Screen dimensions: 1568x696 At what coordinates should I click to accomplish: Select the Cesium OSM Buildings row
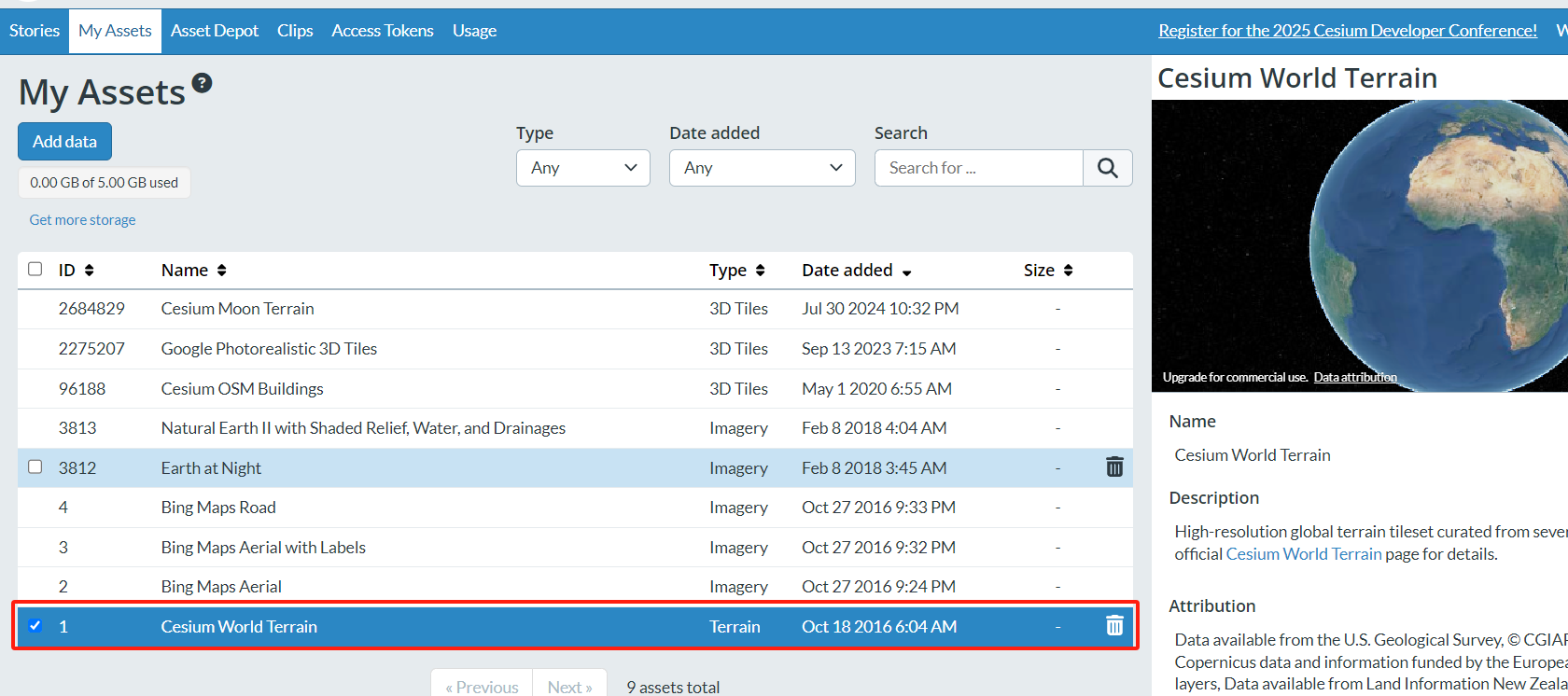click(575, 388)
